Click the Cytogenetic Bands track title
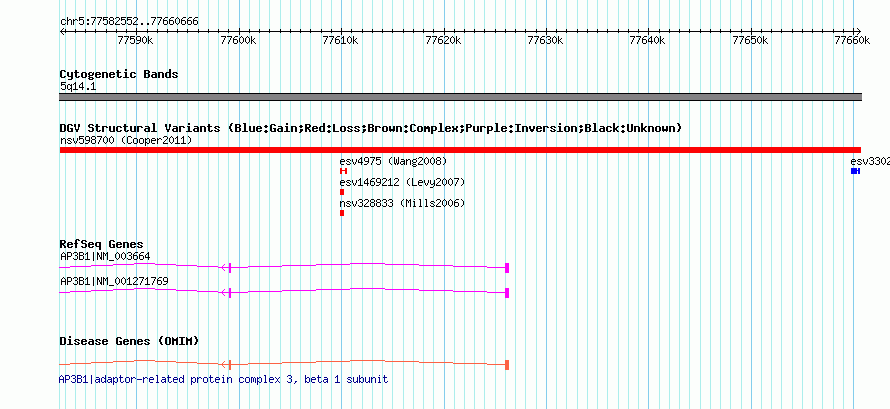The image size is (890, 409). pyautogui.click(x=119, y=74)
